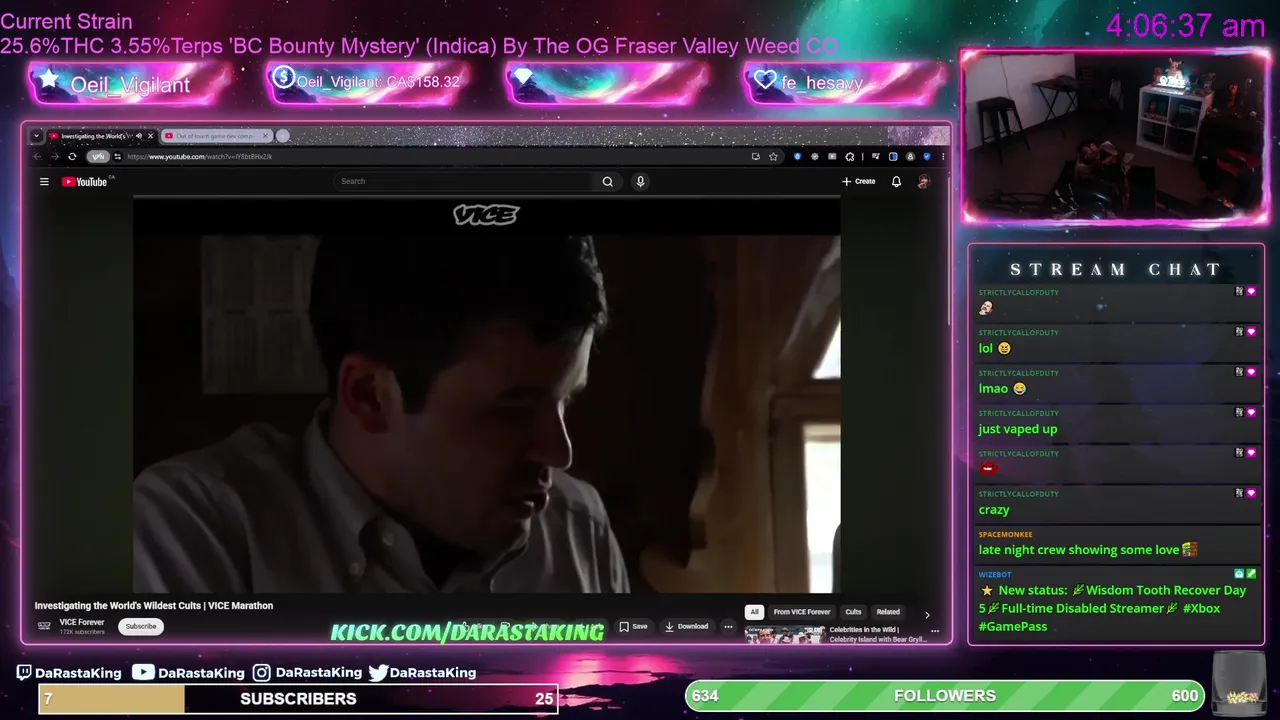Screen dimensions: 1280x720
Task: Reload the page with the browser refresh icon
Action: (x=72, y=156)
